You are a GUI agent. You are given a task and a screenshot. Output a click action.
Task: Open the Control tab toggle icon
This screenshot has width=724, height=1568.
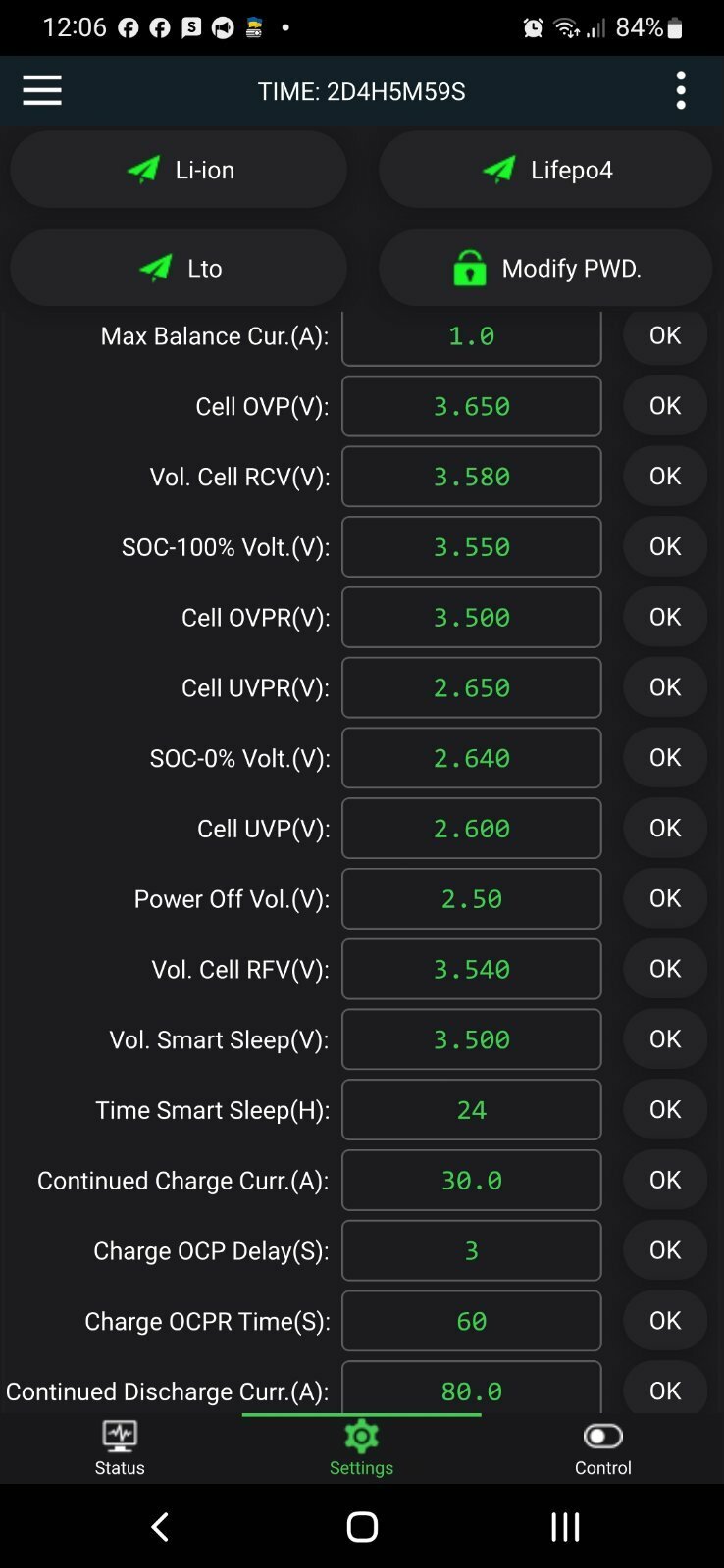602,1437
